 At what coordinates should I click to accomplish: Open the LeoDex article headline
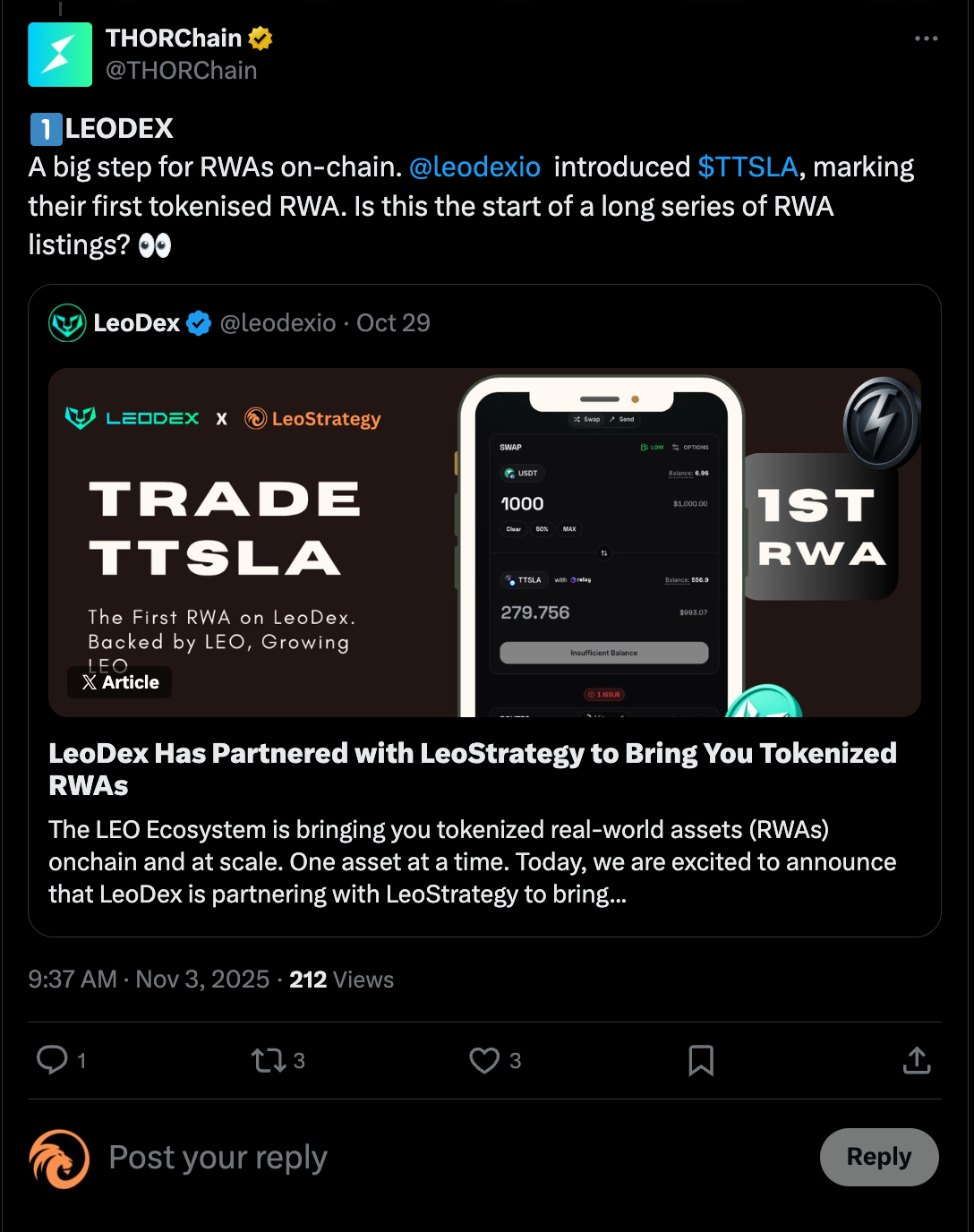click(473, 768)
